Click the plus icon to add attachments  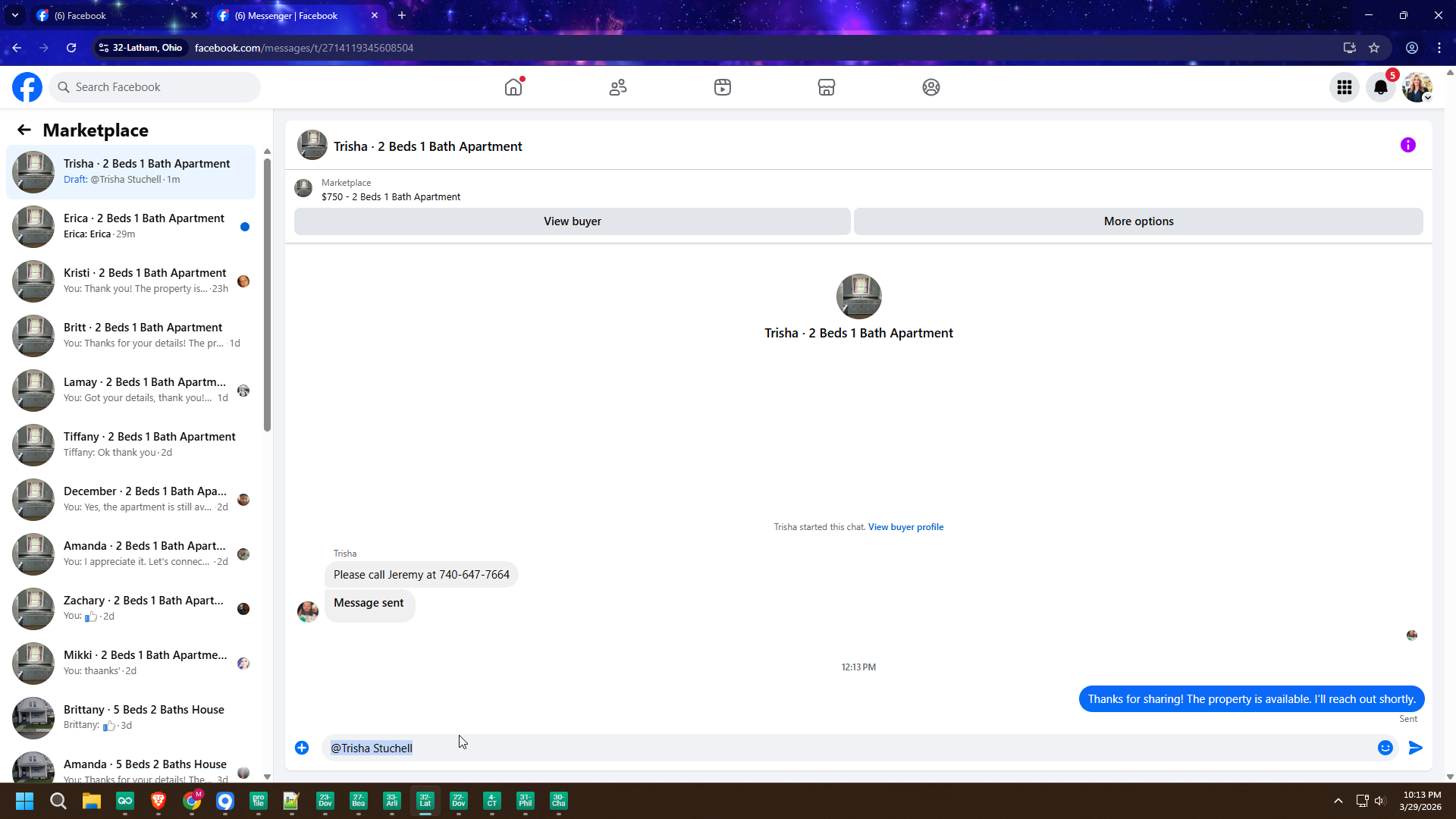pos(302,748)
